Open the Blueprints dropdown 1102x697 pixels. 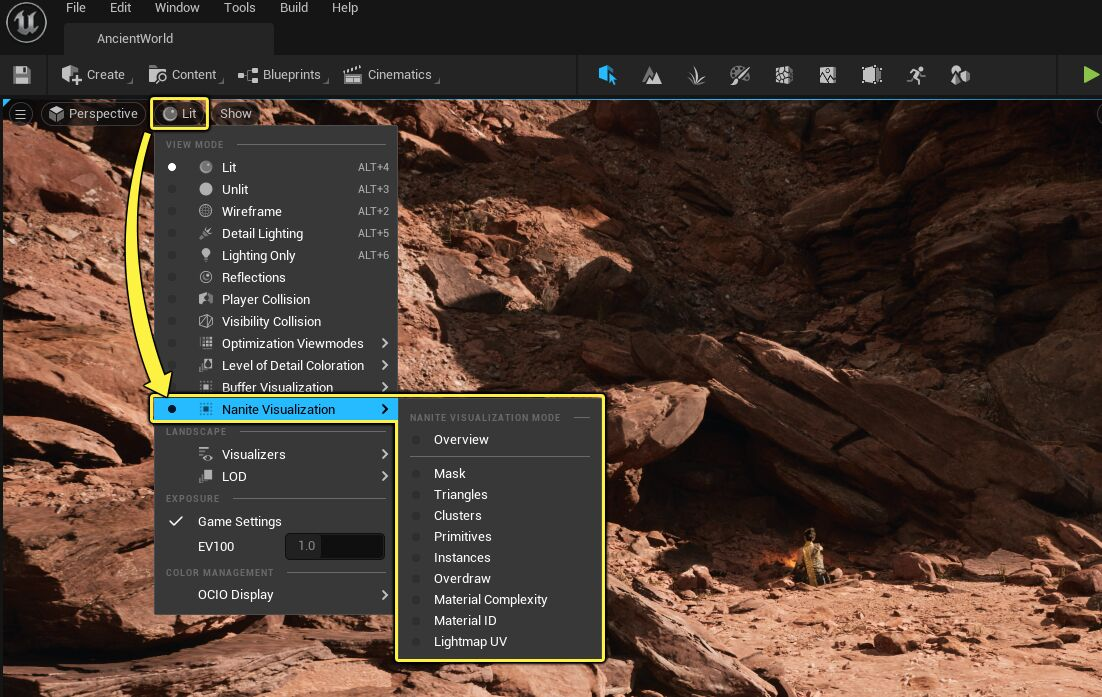pyautogui.click(x=282, y=75)
